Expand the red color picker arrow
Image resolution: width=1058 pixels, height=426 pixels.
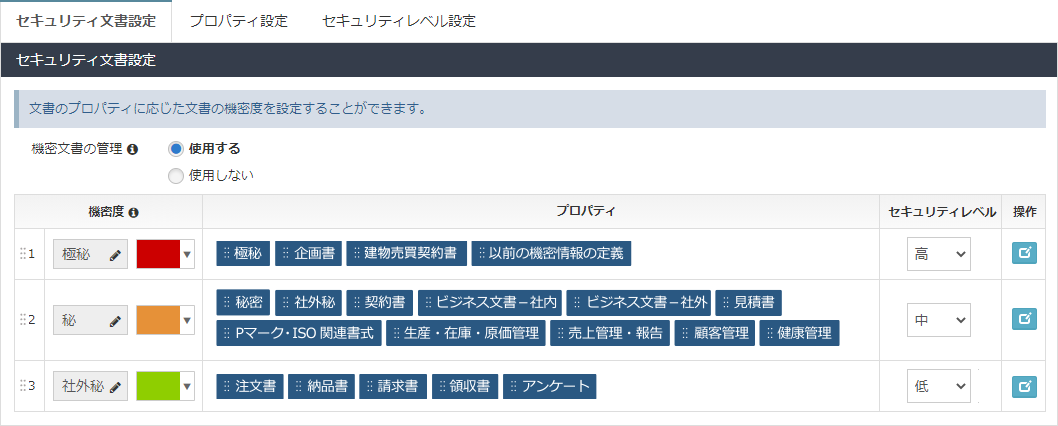click(187, 254)
